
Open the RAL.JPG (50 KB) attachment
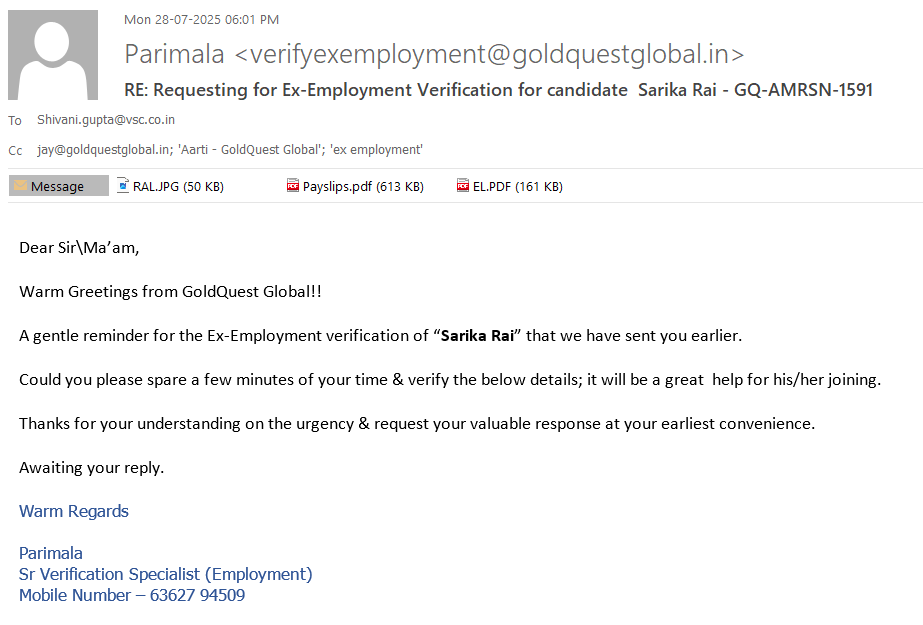pos(178,186)
